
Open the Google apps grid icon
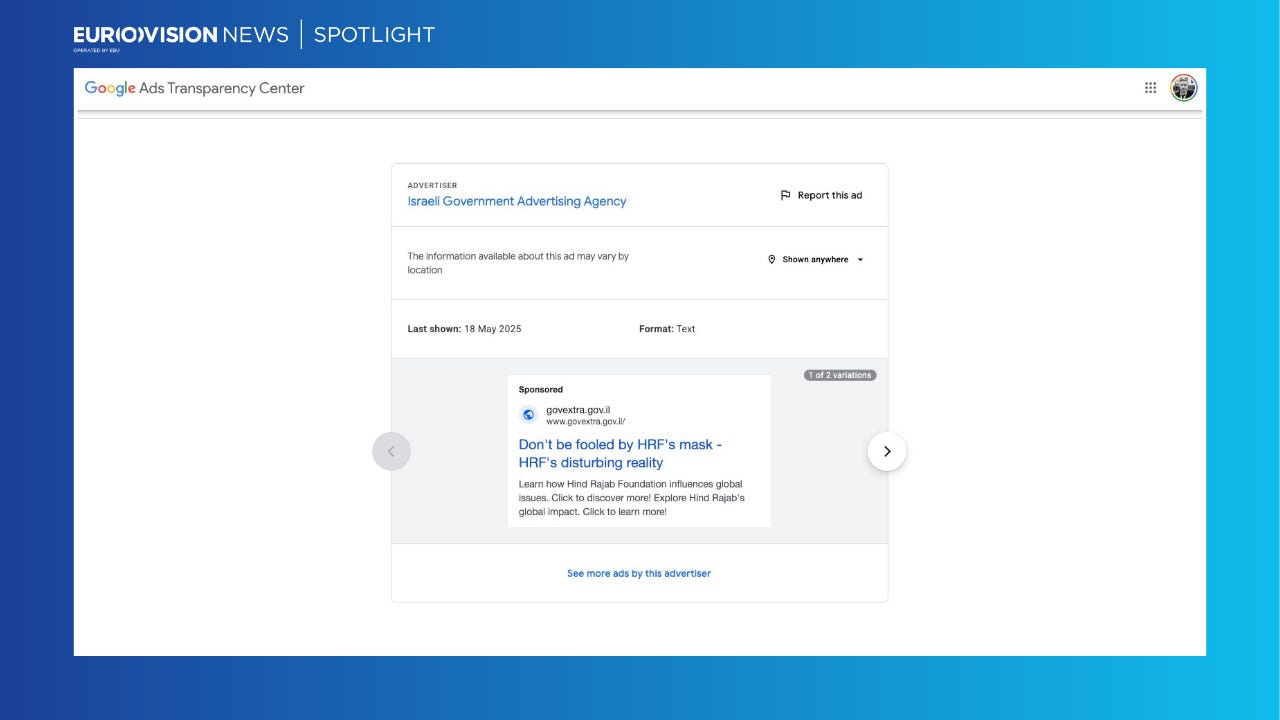[x=1150, y=88]
